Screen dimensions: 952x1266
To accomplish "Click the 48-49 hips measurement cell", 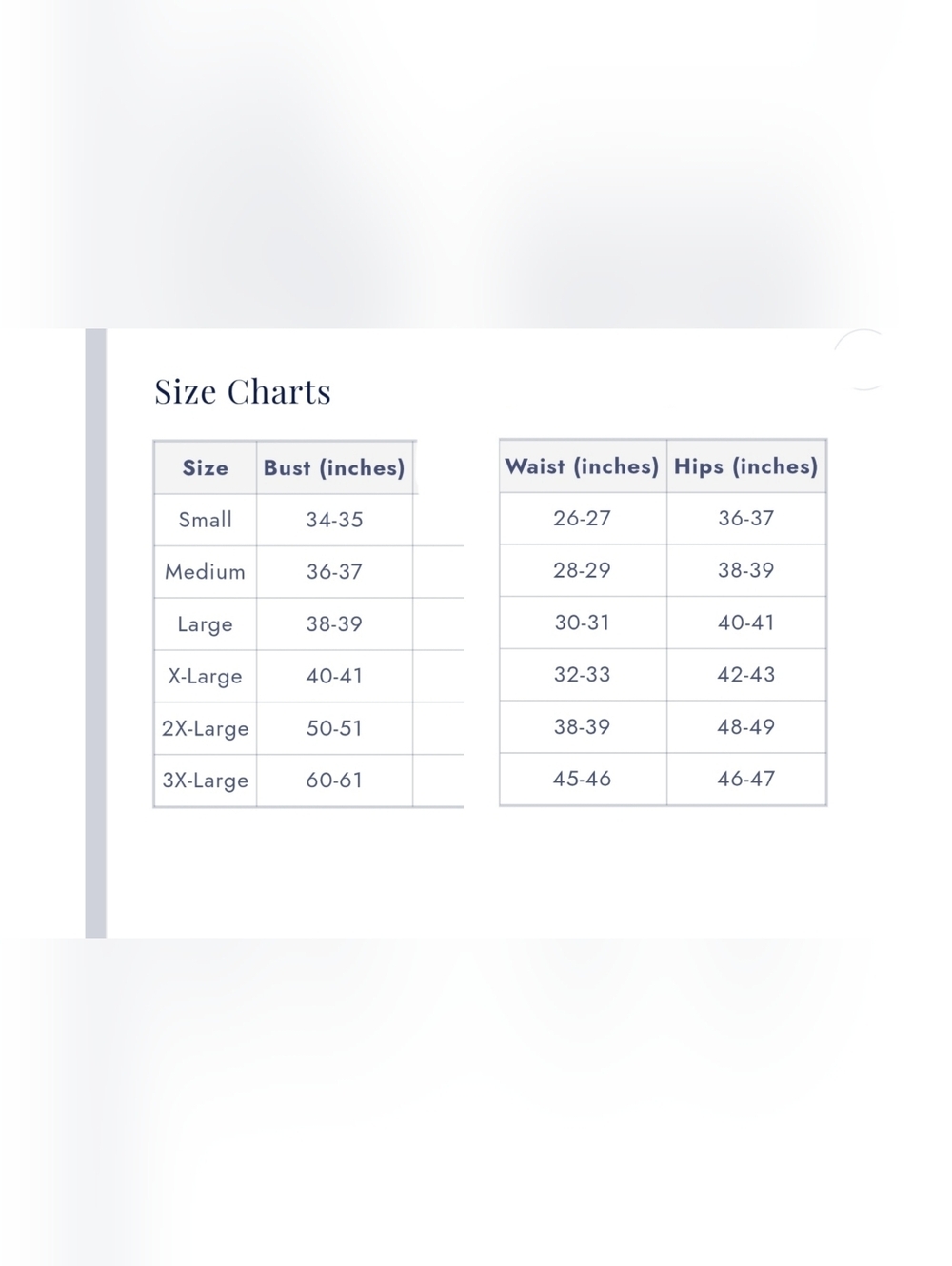I will point(746,727).
